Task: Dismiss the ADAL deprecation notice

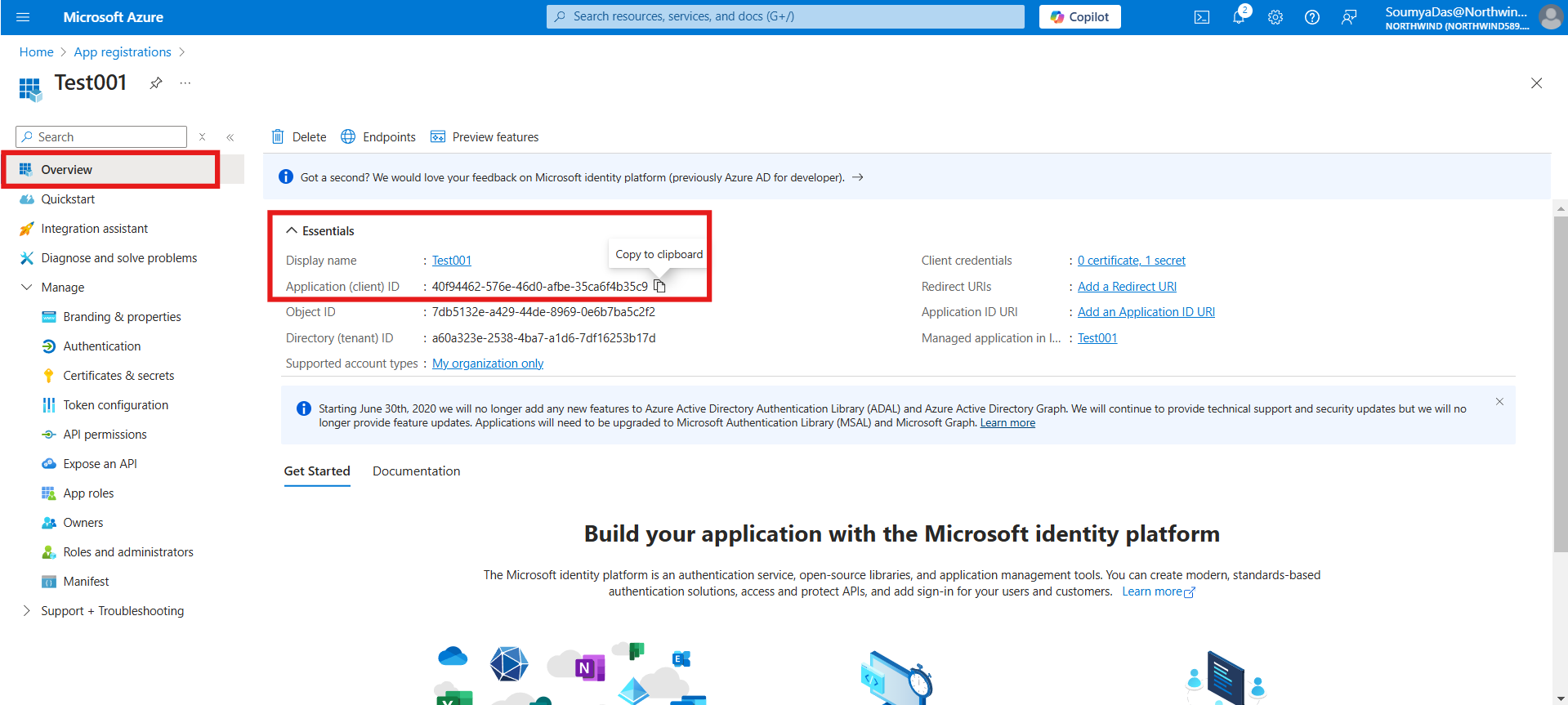Action: pos(1499,402)
